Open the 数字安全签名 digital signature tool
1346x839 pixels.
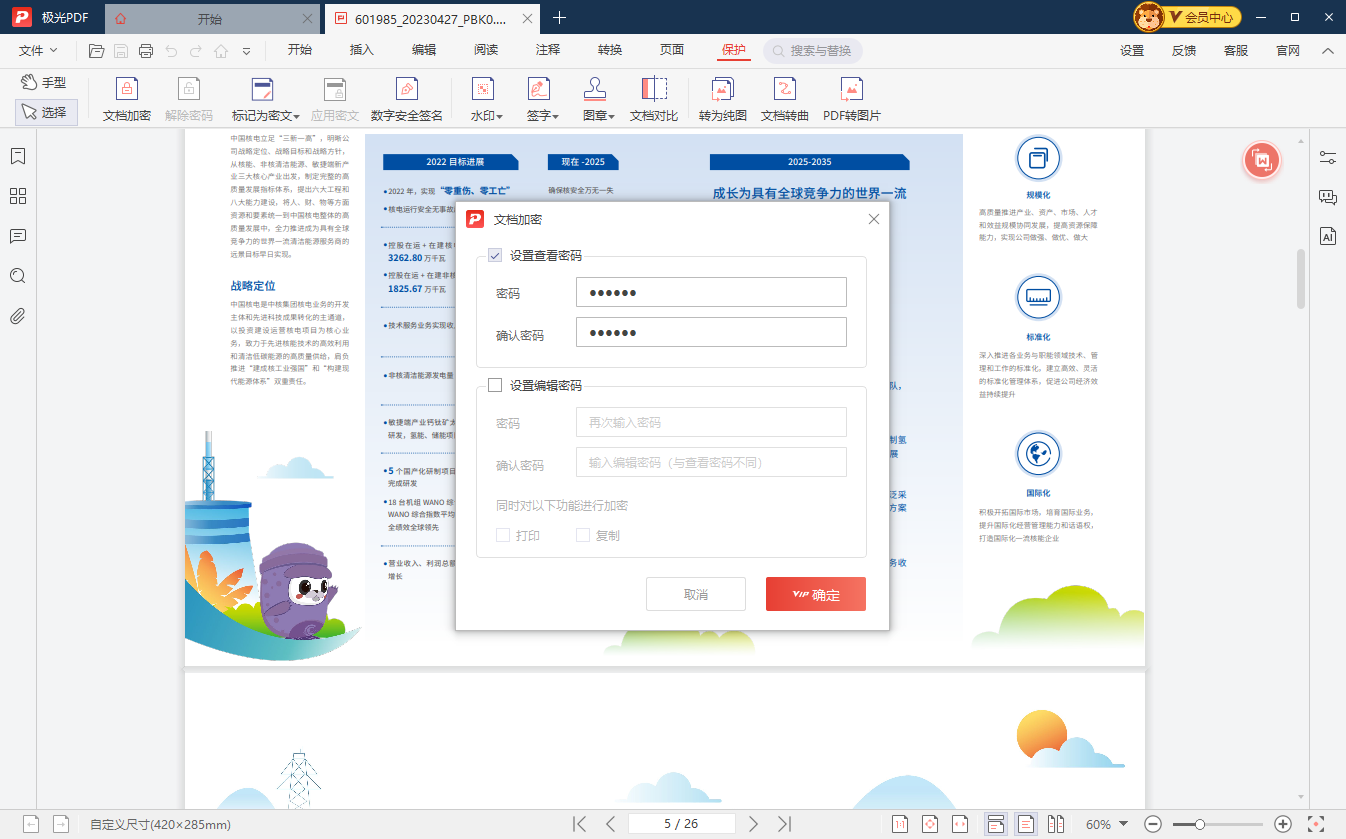click(406, 99)
